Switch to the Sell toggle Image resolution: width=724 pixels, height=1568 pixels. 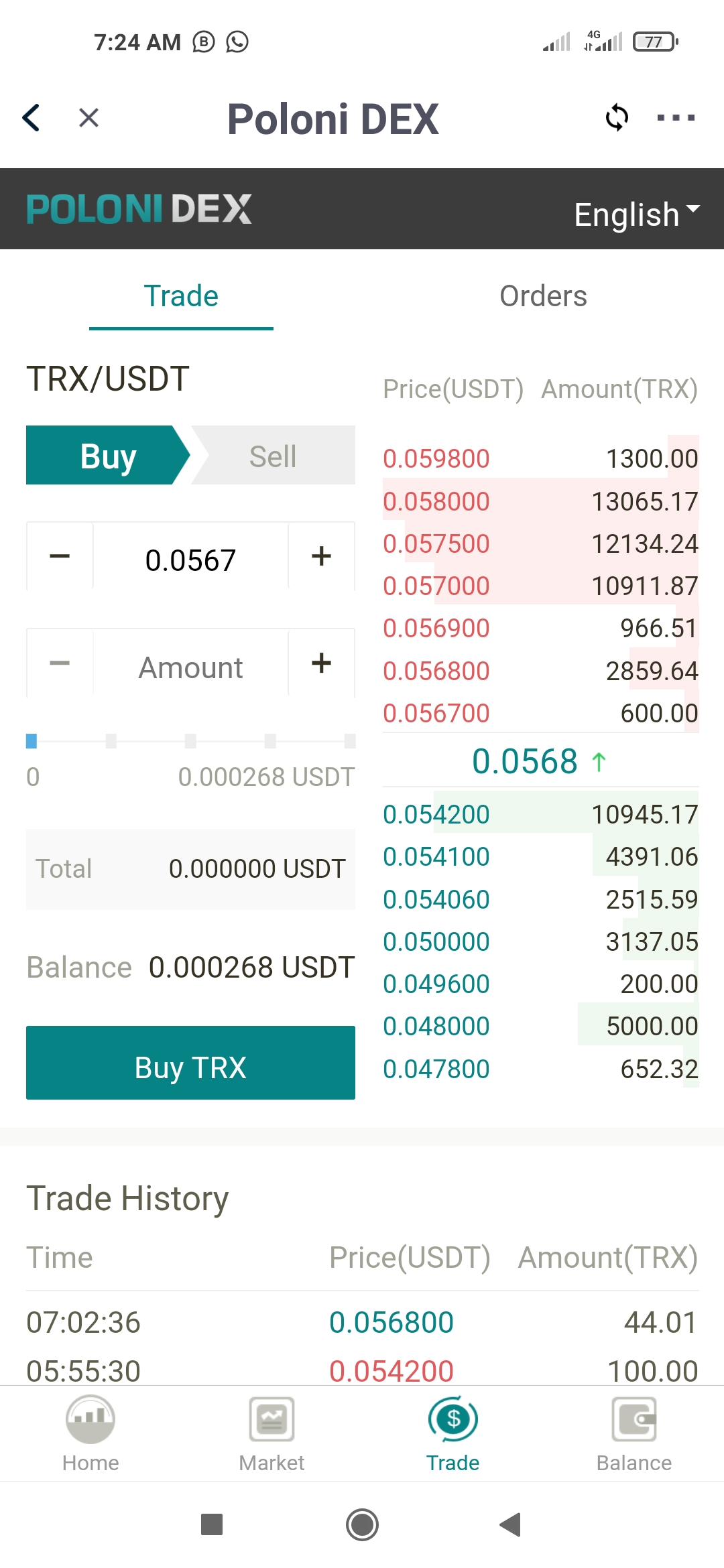click(x=273, y=456)
